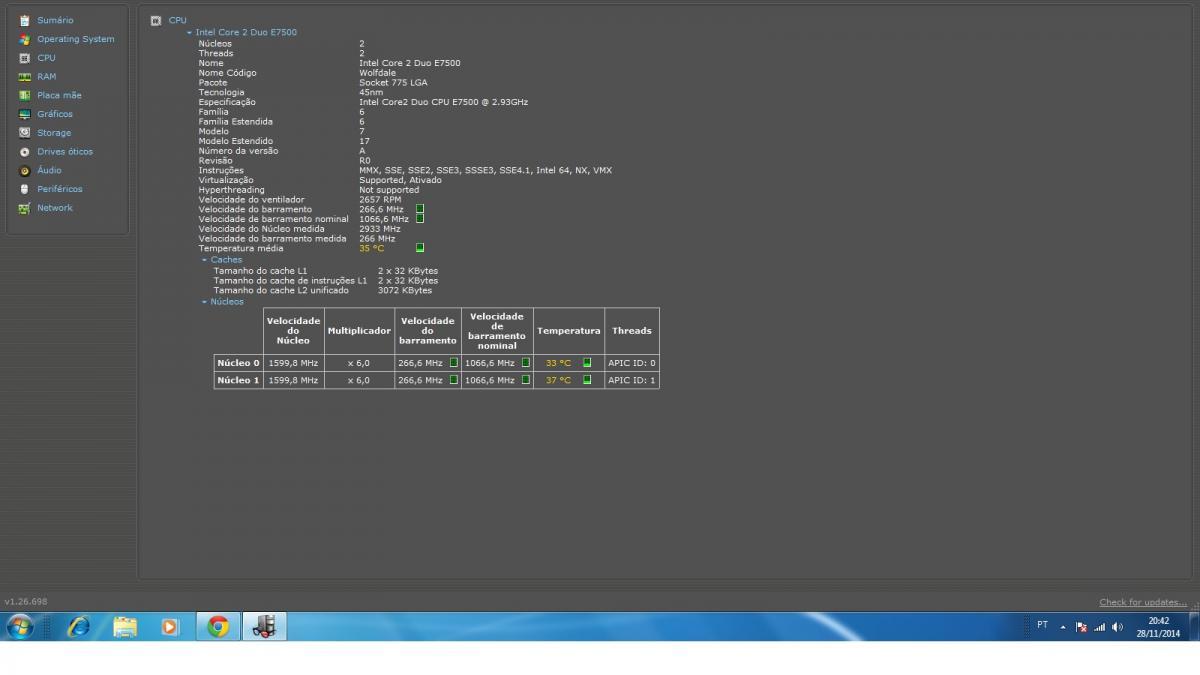Click the APIC ID: 0 cell
The width and height of the screenshot is (1200, 675).
pyautogui.click(x=632, y=363)
